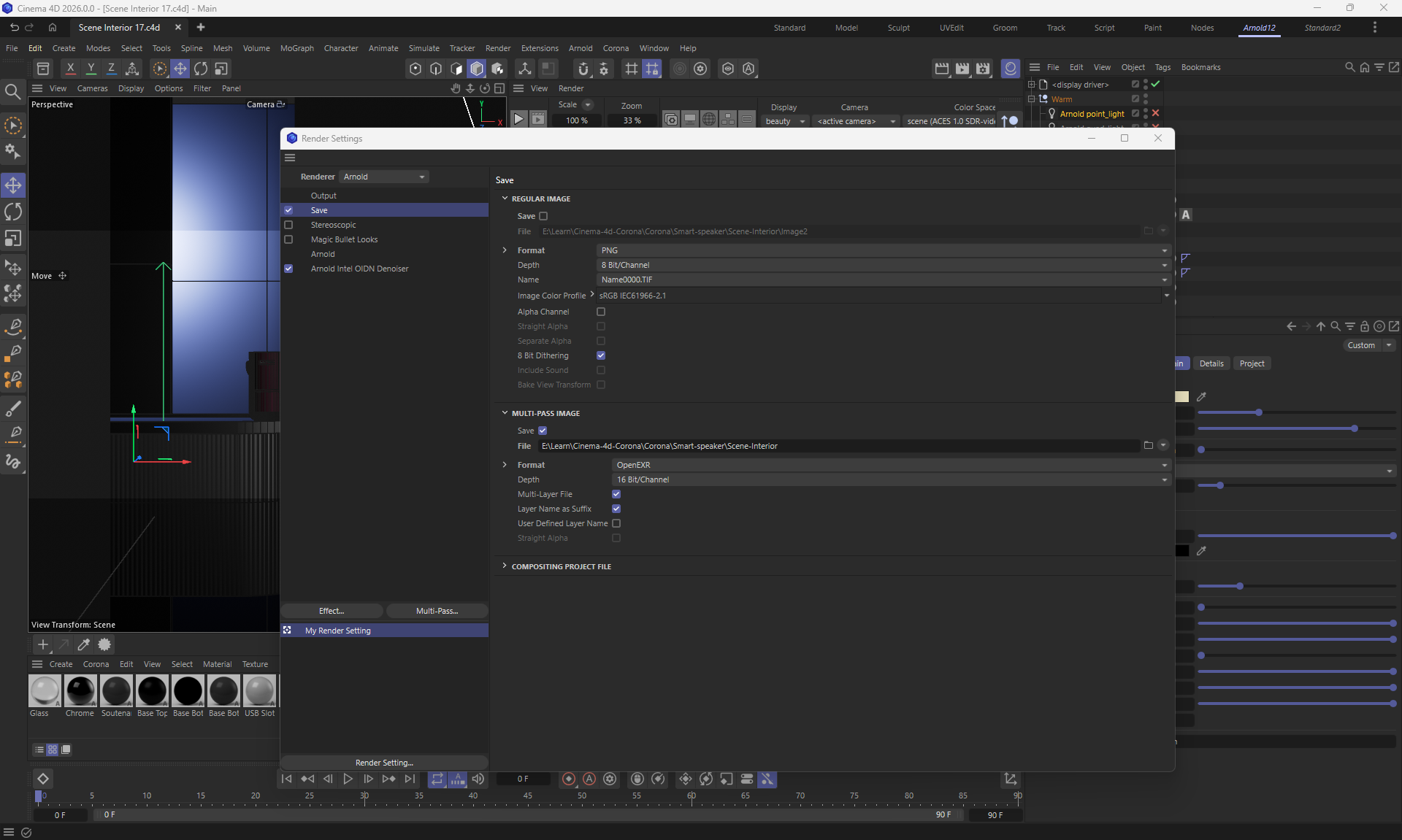This screenshot has width=1402, height=840.
Task: Go to end of animation button
Action: click(410, 779)
